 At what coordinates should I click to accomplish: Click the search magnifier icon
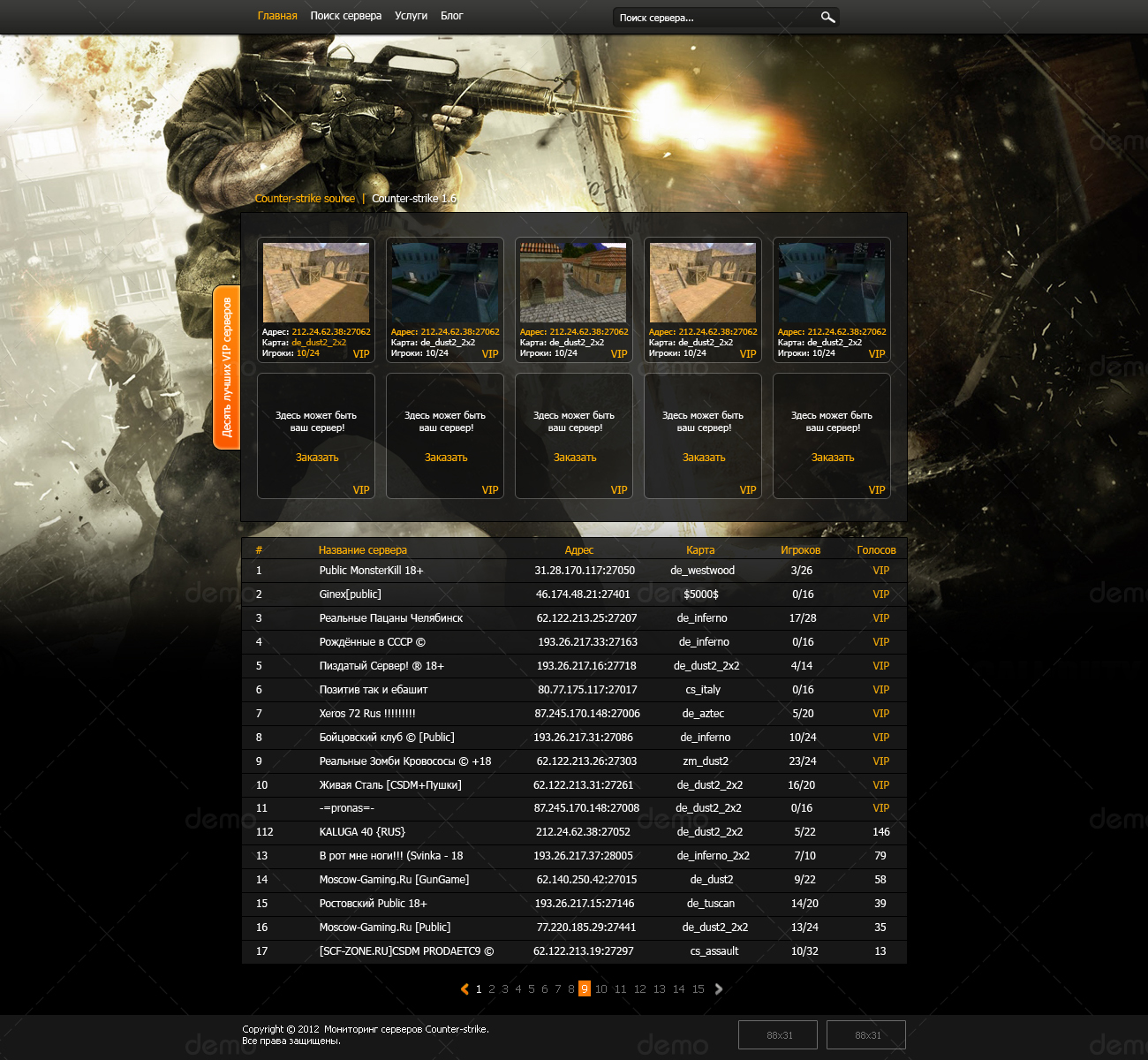click(827, 17)
